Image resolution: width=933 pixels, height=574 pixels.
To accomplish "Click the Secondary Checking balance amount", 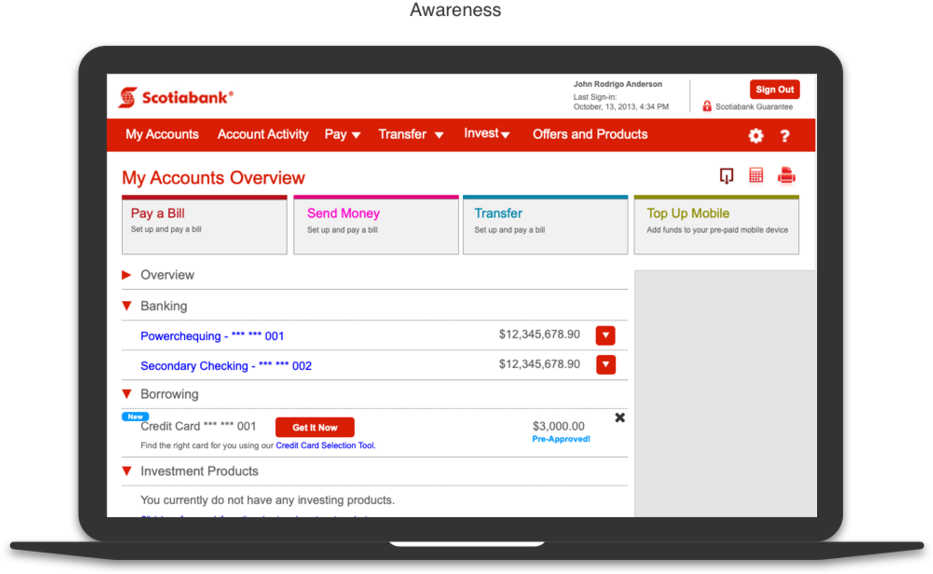I will click(539, 364).
